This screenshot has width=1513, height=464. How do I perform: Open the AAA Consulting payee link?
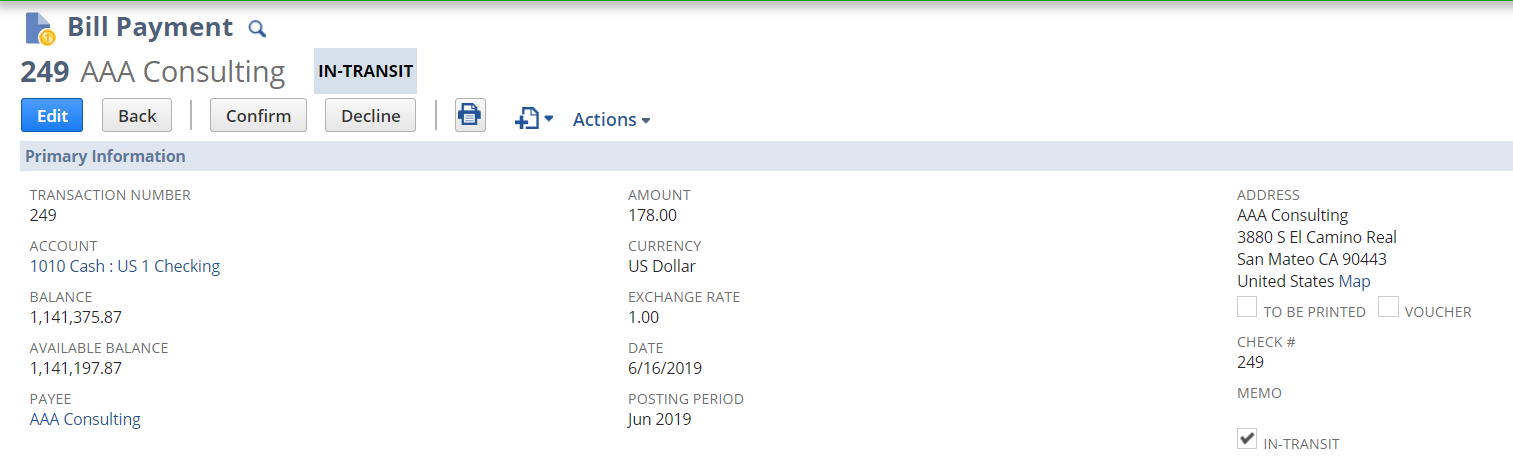pos(85,419)
